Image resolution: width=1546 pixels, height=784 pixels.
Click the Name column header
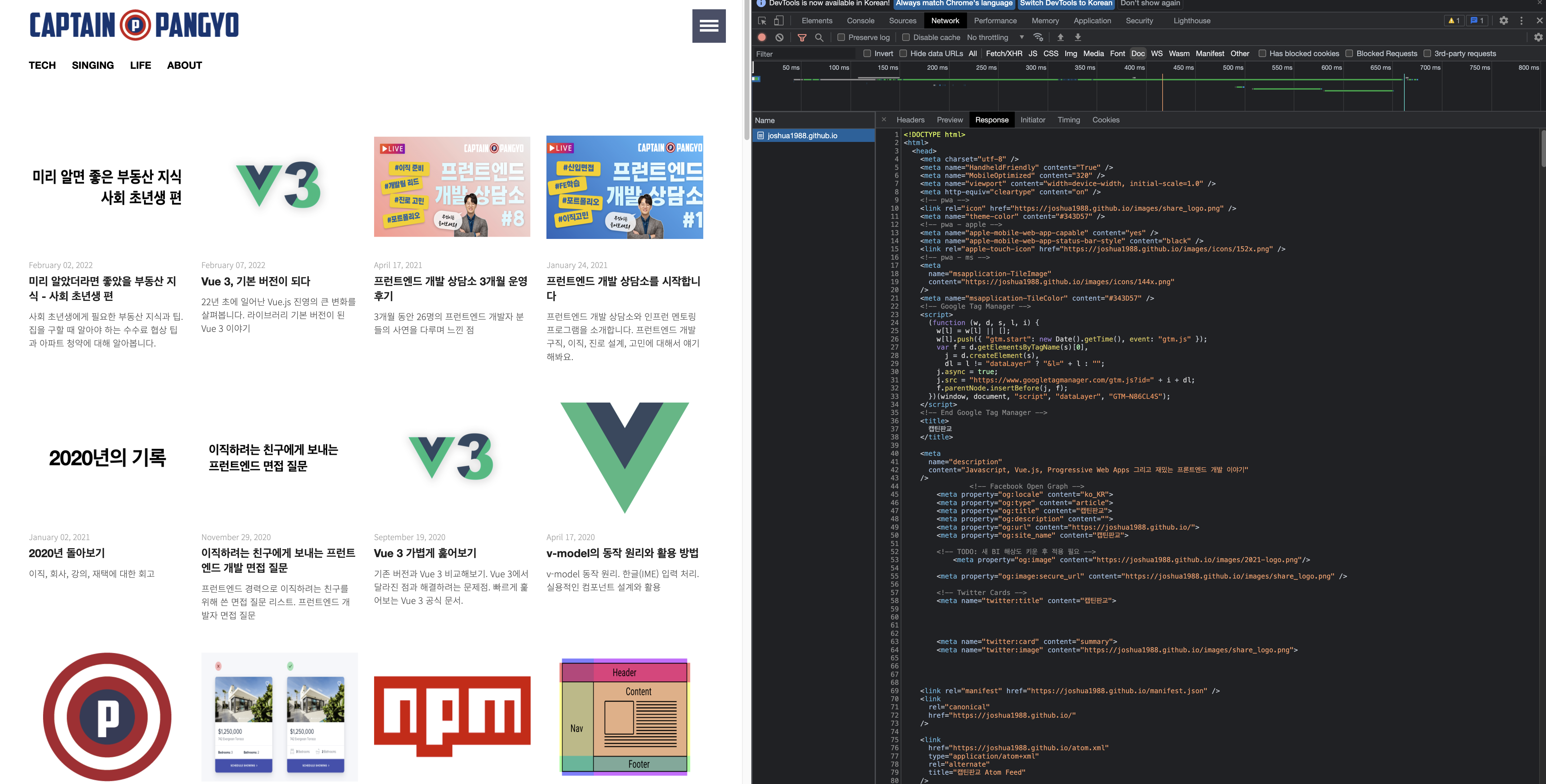813,120
